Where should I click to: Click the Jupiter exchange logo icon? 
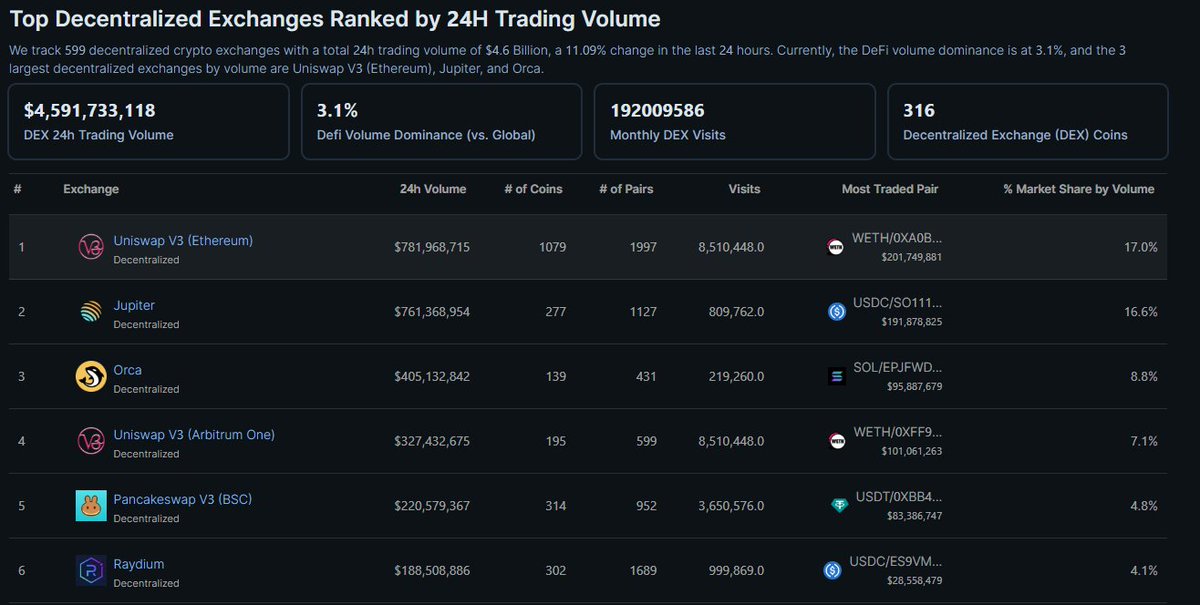(x=91, y=312)
